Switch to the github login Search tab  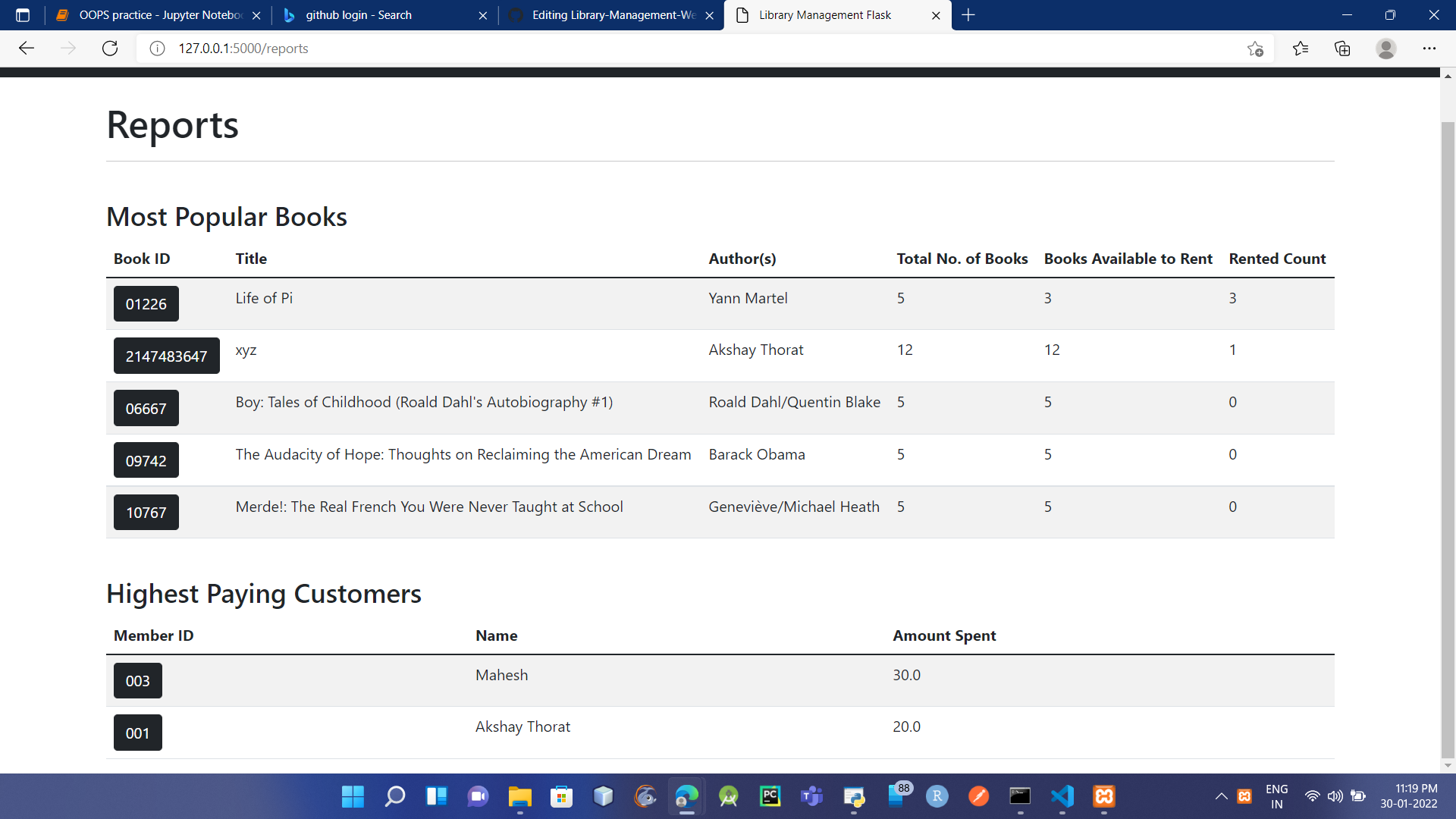(x=356, y=15)
